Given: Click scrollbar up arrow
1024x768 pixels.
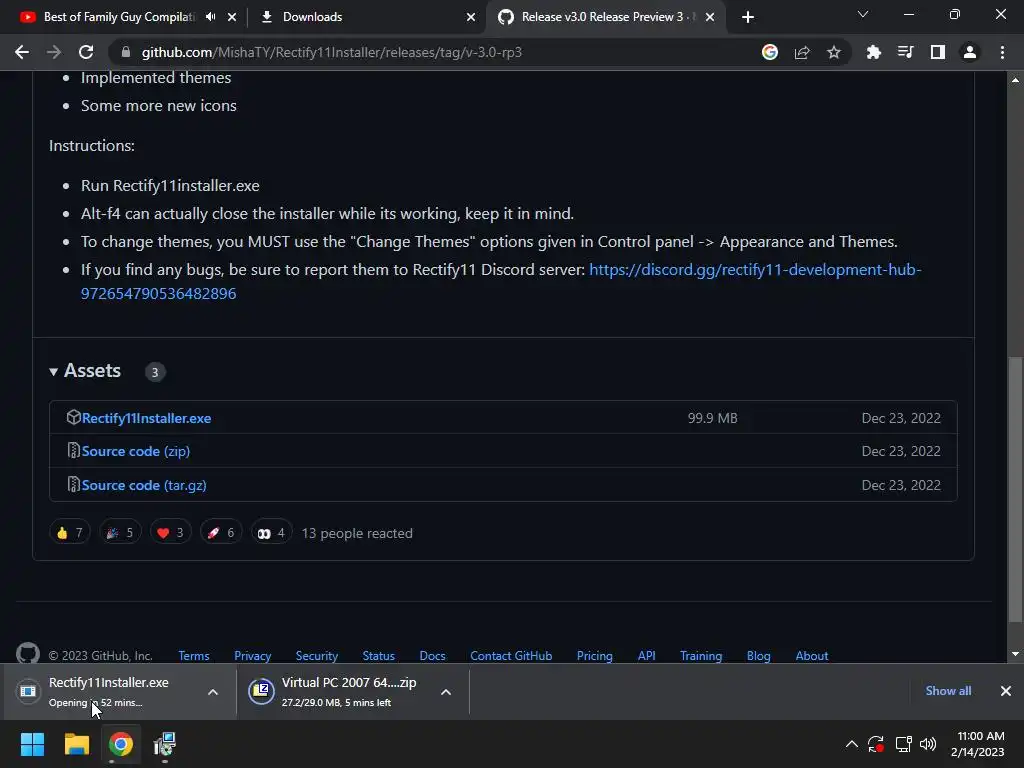Looking at the screenshot, I should click(x=1015, y=80).
